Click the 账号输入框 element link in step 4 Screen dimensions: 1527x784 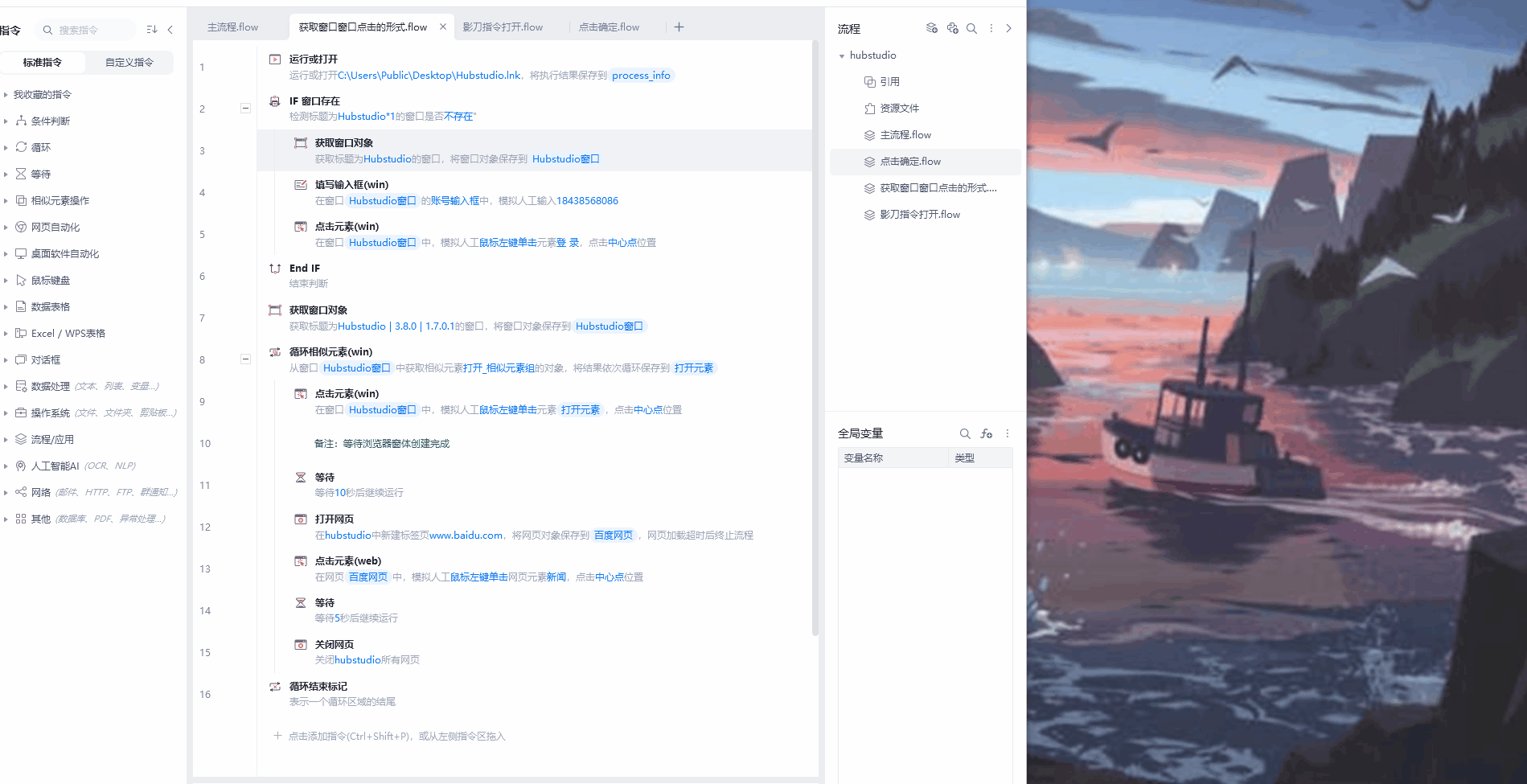point(455,201)
